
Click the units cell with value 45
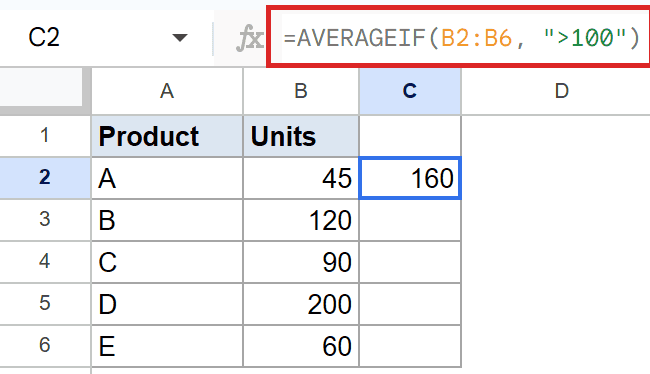[x=301, y=178]
